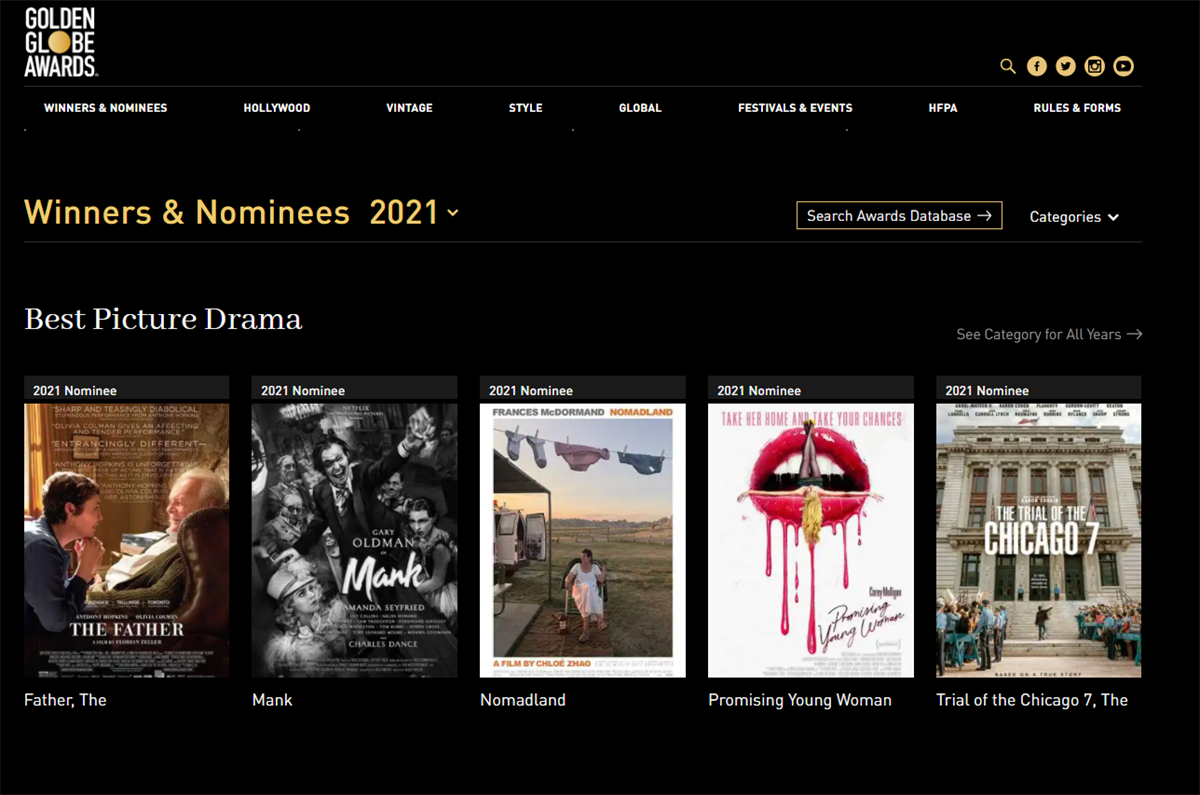Visit the Facebook icon link

click(1037, 67)
